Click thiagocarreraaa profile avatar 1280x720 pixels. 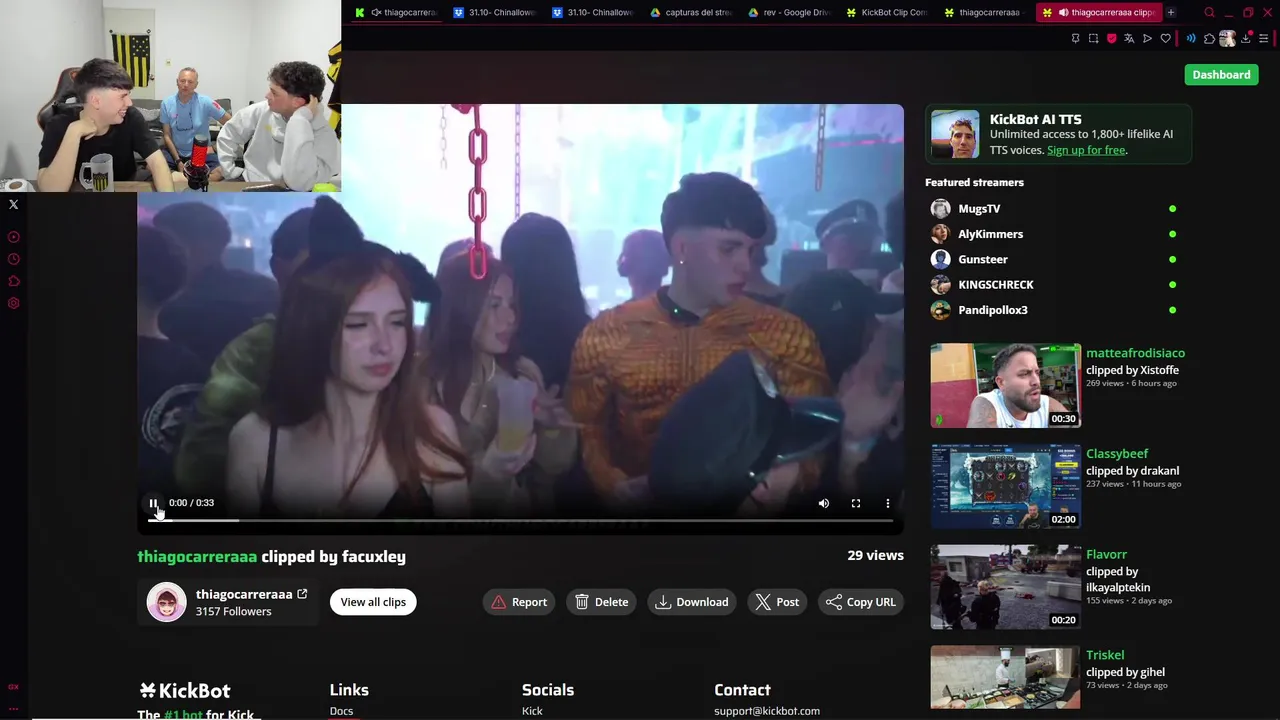(166, 602)
